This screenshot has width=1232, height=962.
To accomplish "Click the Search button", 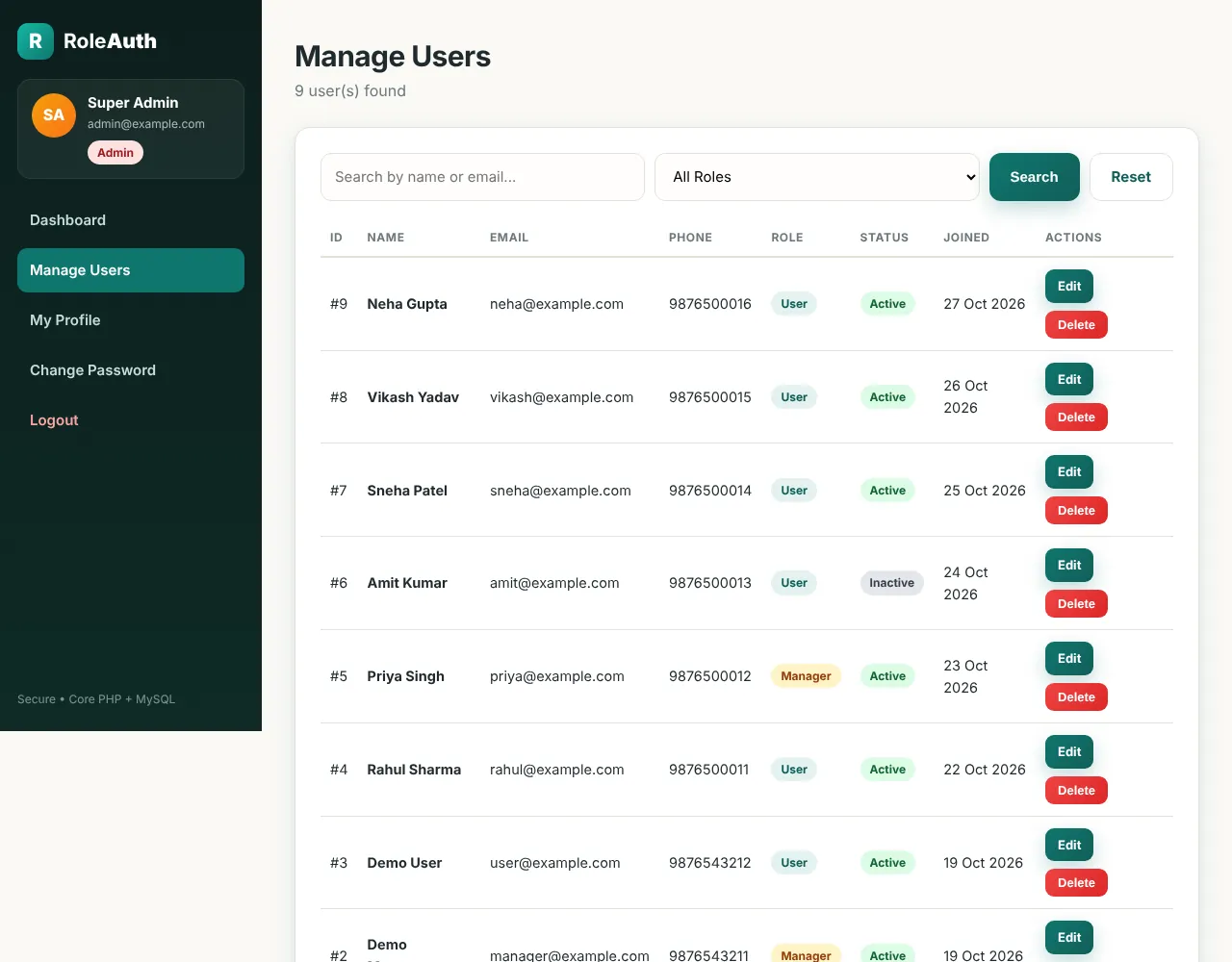I will click(x=1035, y=177).
